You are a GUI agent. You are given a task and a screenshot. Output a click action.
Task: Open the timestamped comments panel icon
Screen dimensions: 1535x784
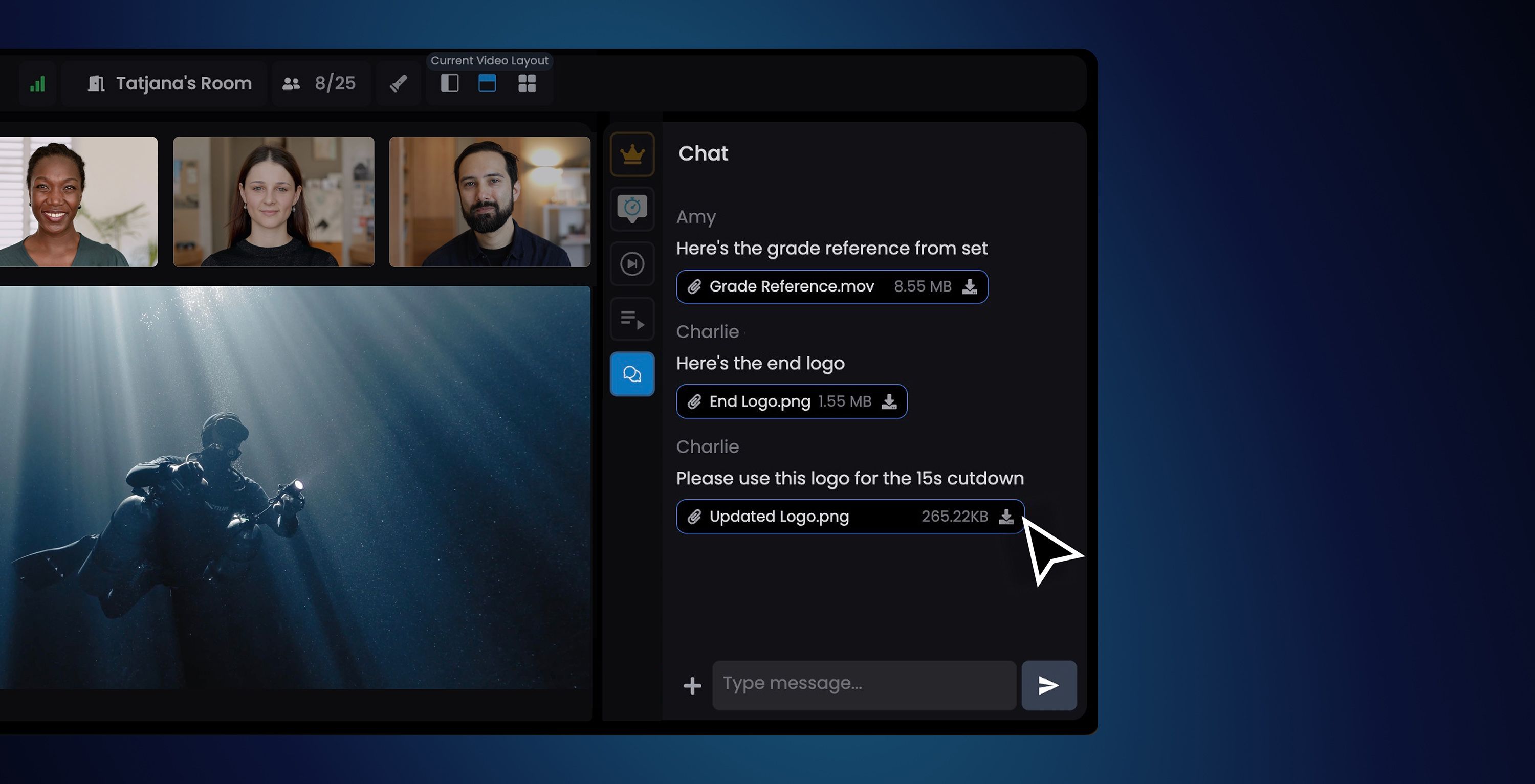(x=631, y=209)
